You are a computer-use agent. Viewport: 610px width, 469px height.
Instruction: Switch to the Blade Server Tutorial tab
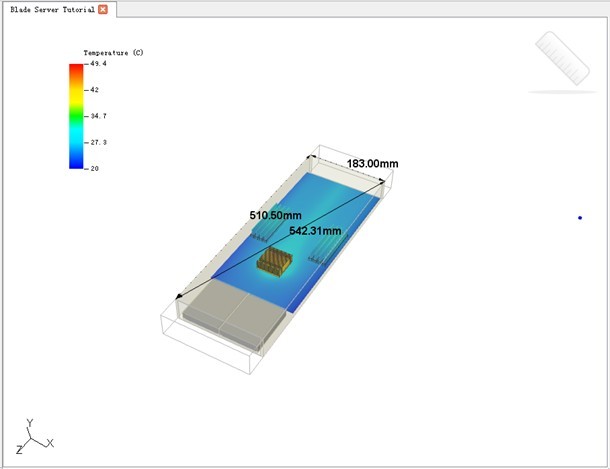pyautogui.click(x=50, y=9)
